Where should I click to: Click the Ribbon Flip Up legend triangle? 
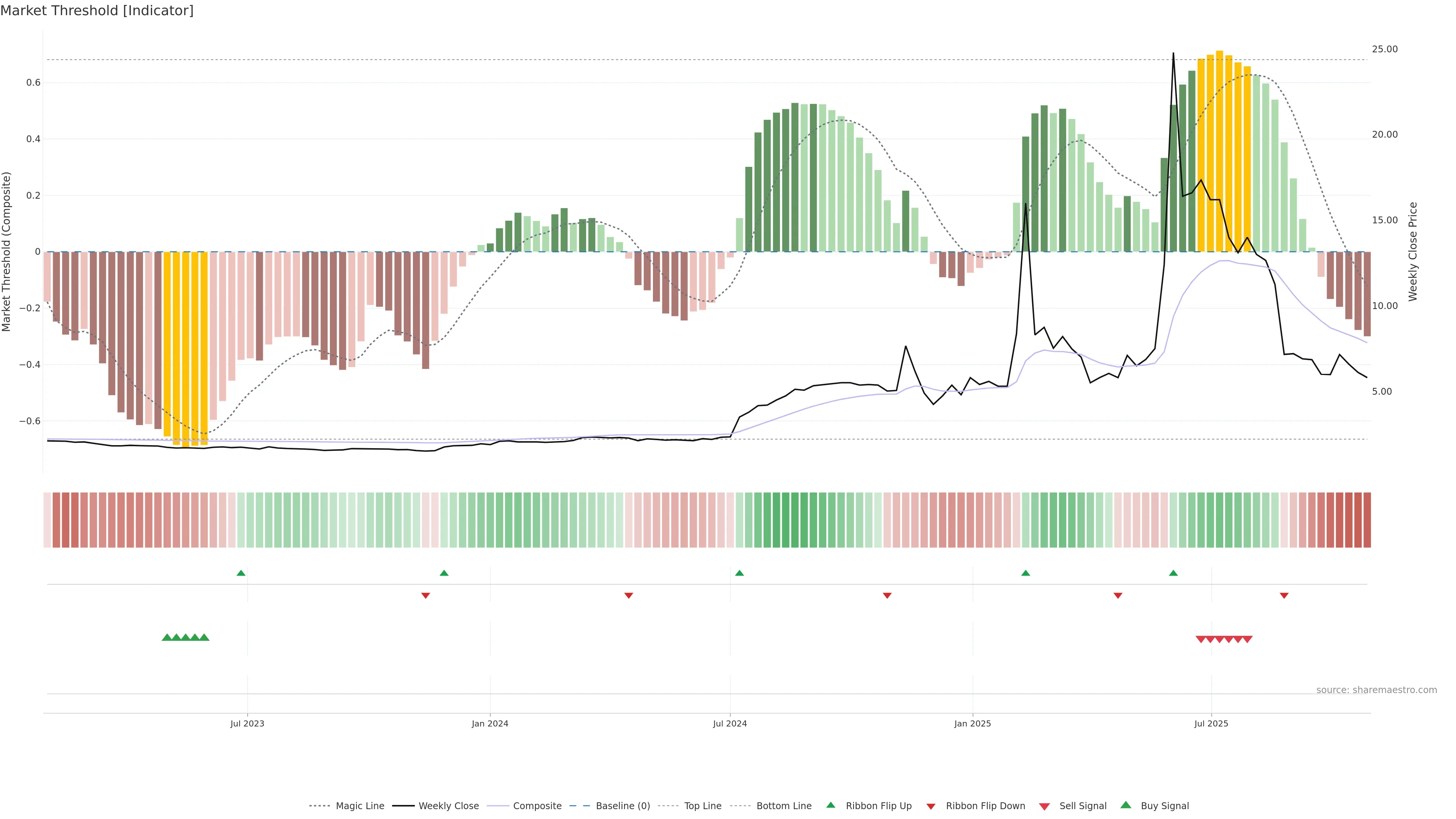tap(830, 805)
